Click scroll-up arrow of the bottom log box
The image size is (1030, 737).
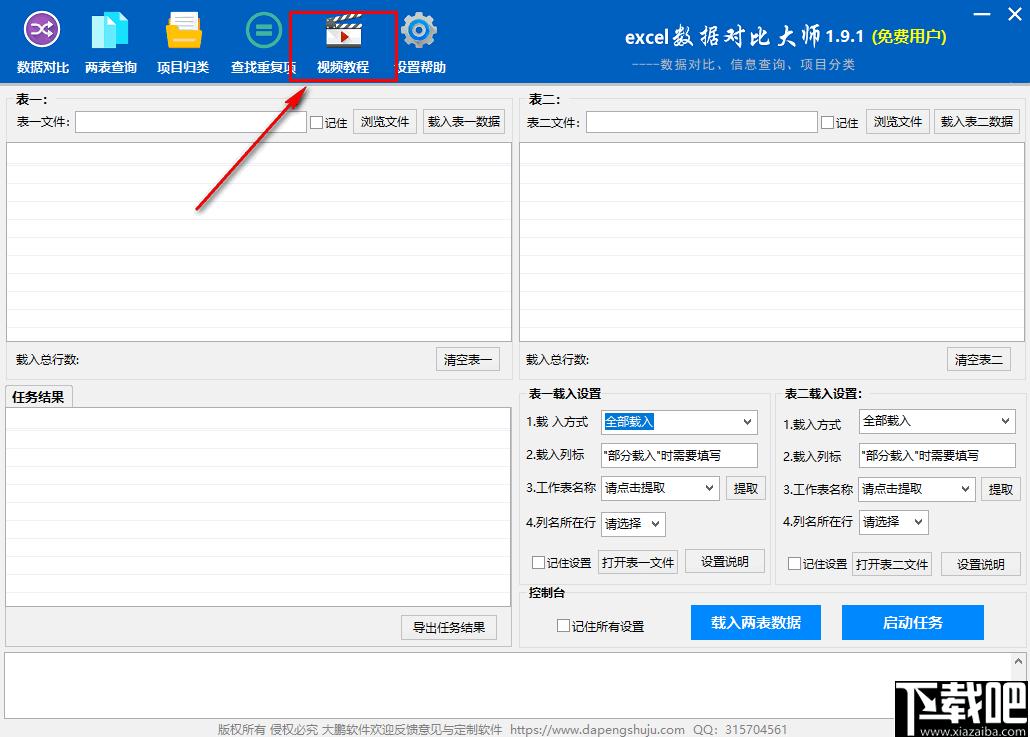(1018, 661)
